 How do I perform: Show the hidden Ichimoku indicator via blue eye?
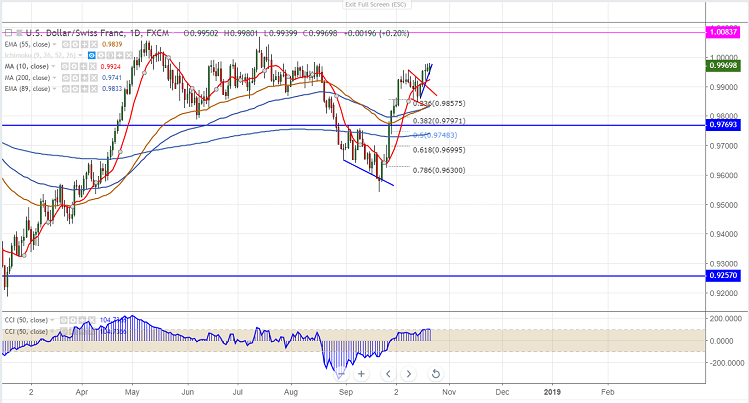(x=92, y=55)
